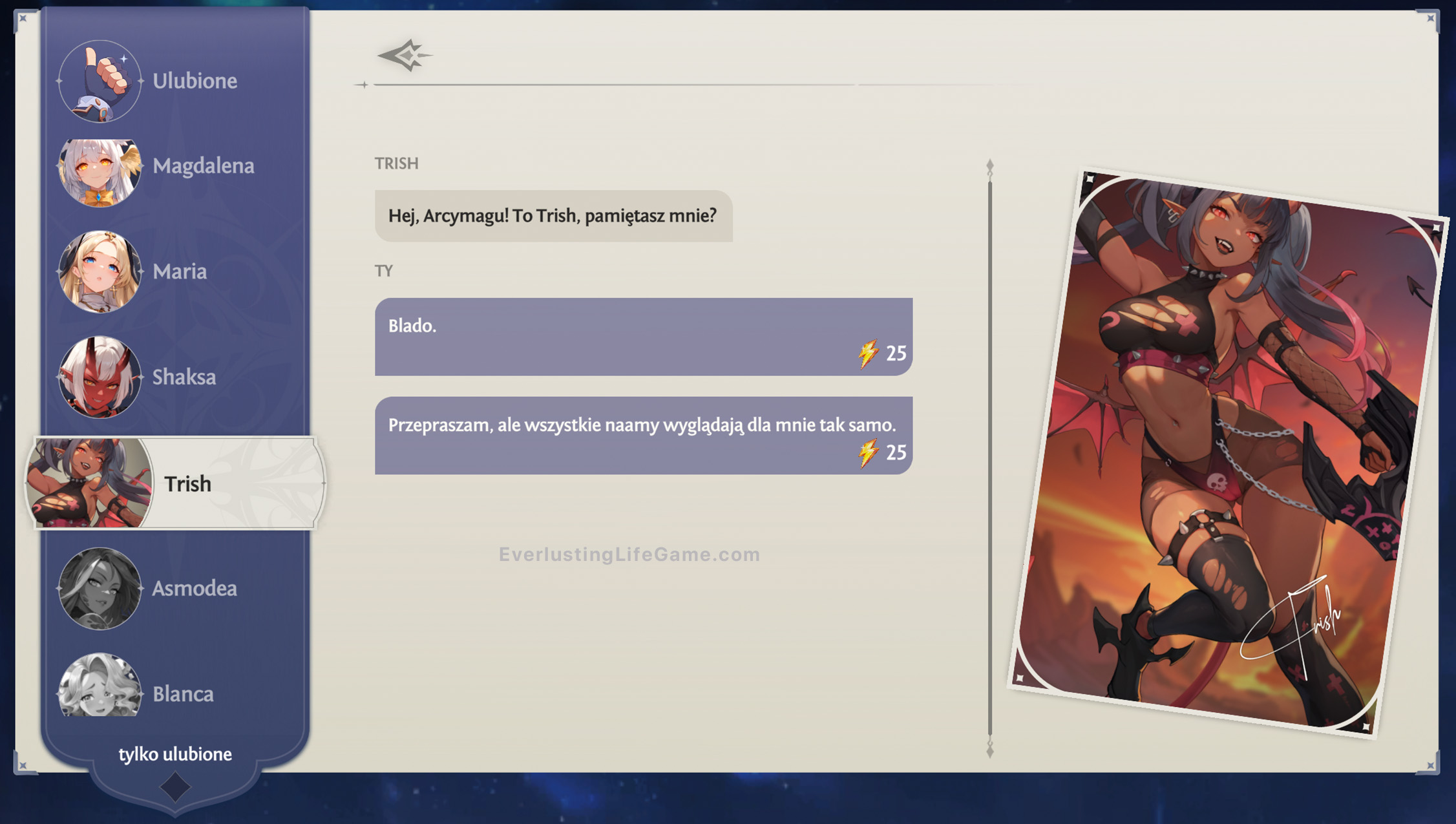Click the diamond toggle below tylko ulubione

click(174, 787)
